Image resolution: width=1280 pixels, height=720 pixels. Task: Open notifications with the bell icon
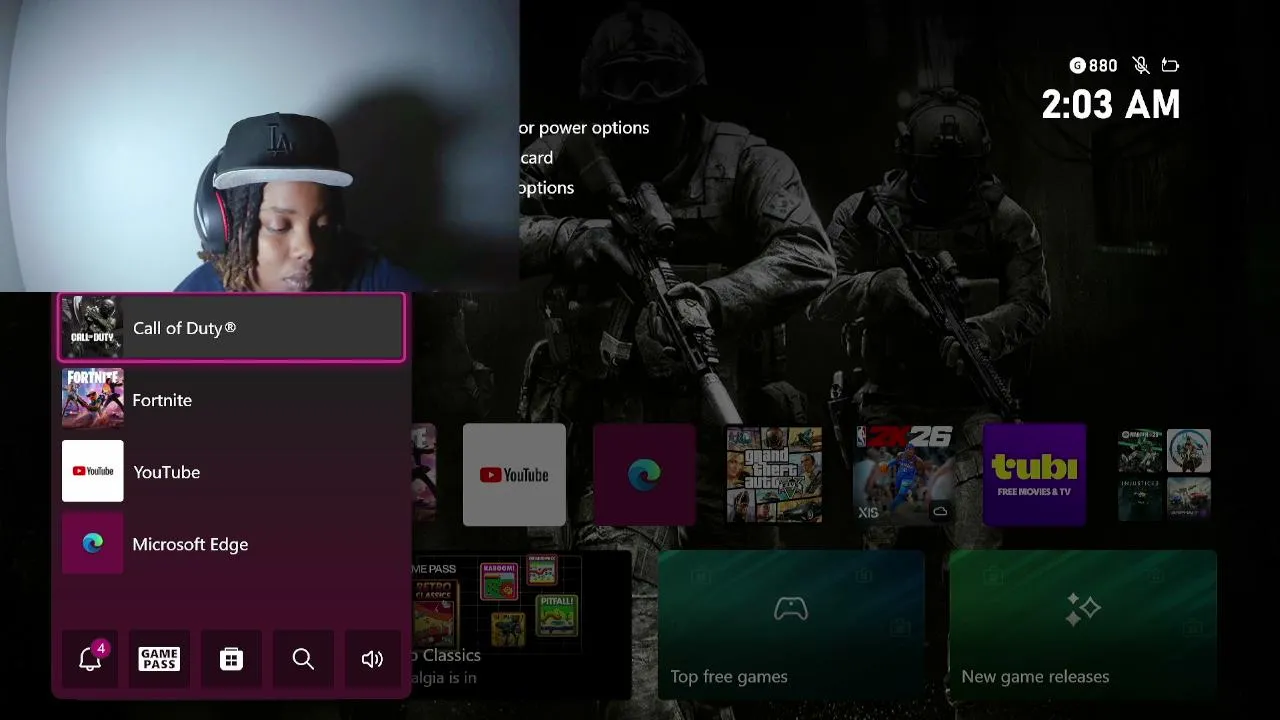[90, 659]
